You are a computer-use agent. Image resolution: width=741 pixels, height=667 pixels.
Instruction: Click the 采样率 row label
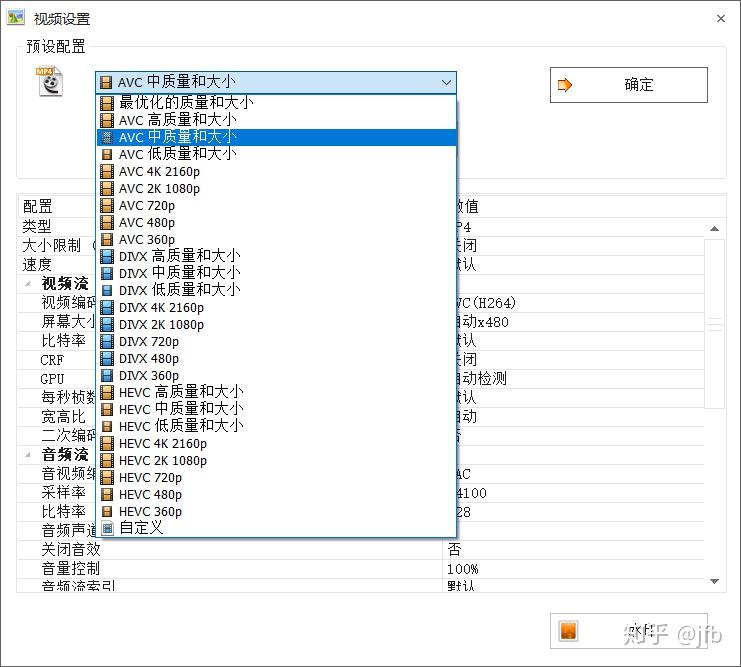[63, 493]
